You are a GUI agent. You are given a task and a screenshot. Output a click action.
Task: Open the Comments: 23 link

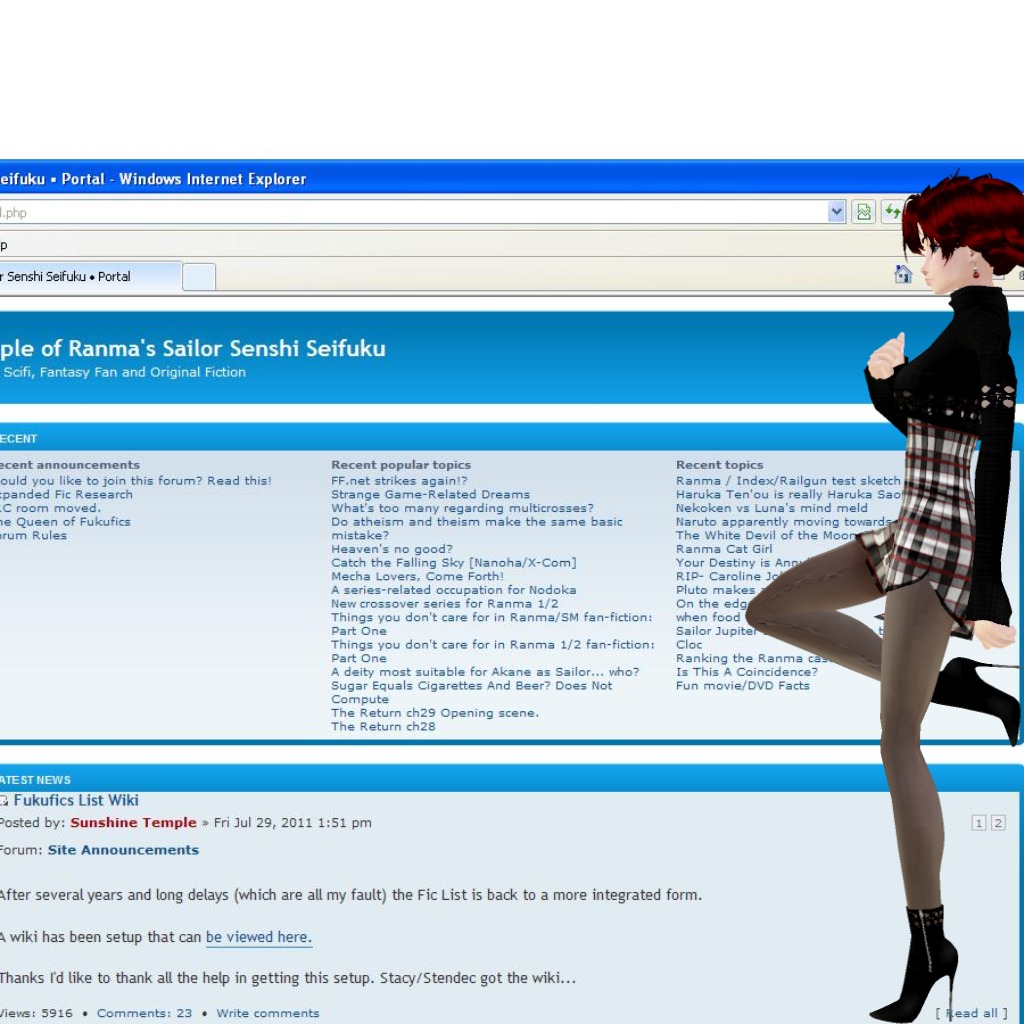144,1013
